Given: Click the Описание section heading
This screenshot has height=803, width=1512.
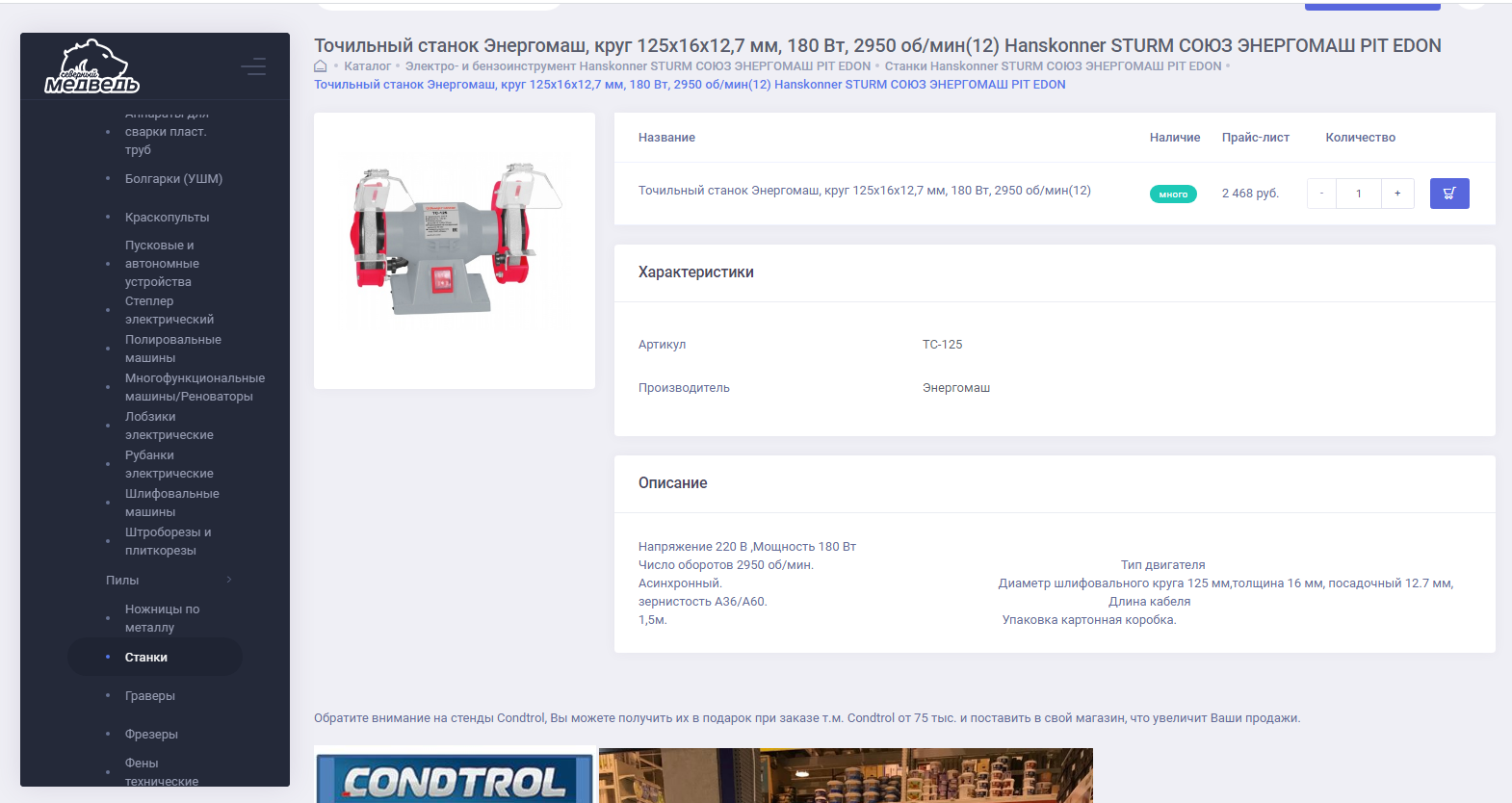Looking at the screenshot, I should [673, 483].
